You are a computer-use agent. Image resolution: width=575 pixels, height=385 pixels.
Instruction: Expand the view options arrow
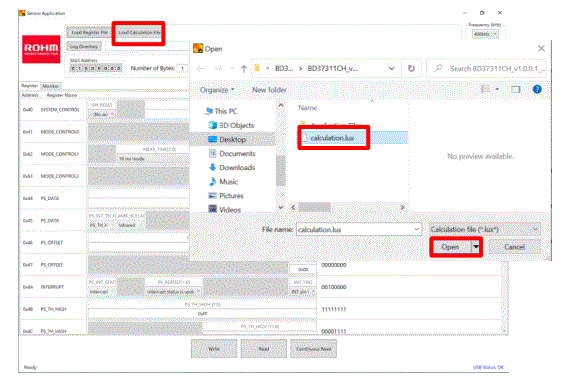(x=497, y=89)
